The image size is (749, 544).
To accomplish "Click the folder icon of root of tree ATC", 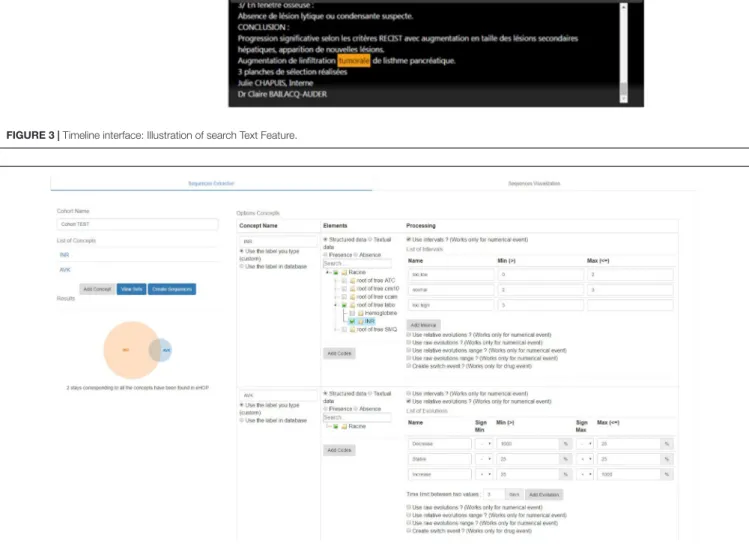I will [x=353, y=281].
